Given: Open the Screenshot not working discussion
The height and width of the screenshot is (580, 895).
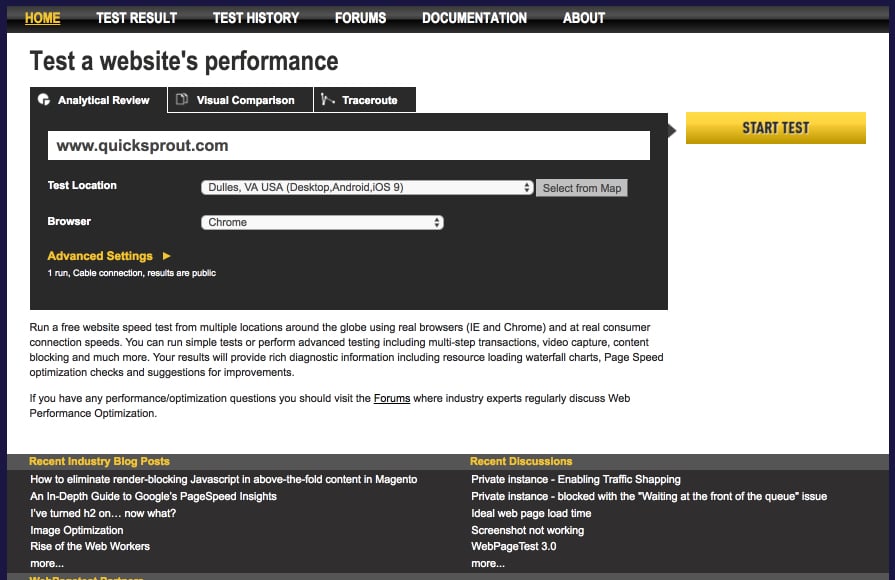Looking at the screenshot, I should click(527, 530).
